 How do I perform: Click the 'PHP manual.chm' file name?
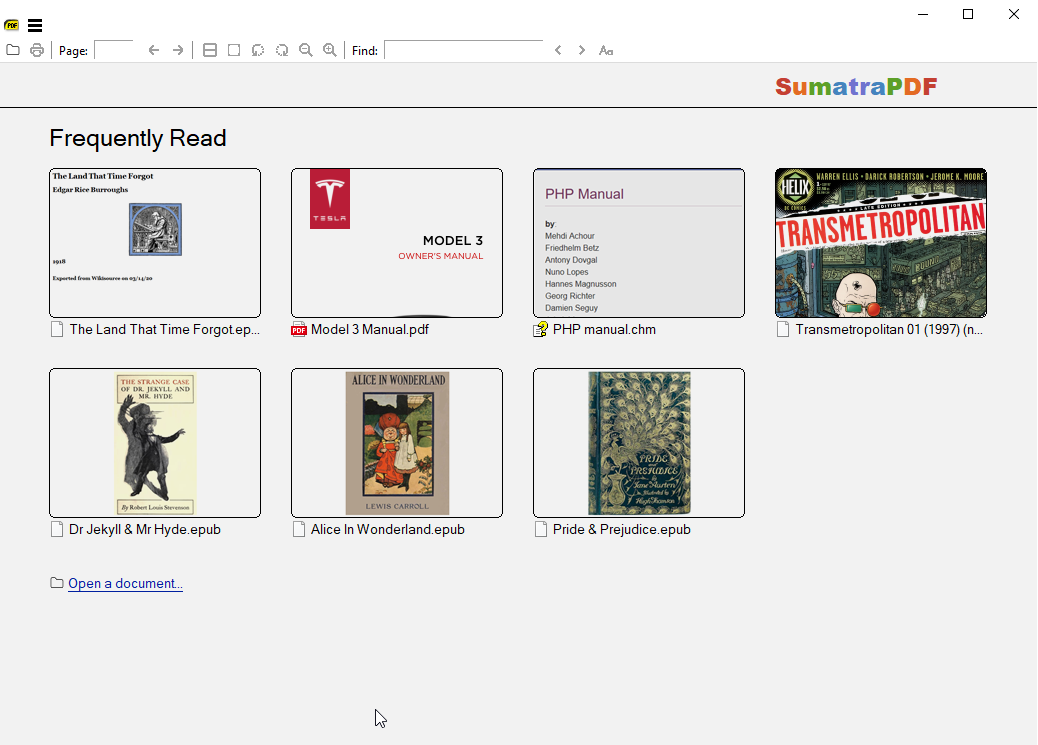tap(604, 329)
